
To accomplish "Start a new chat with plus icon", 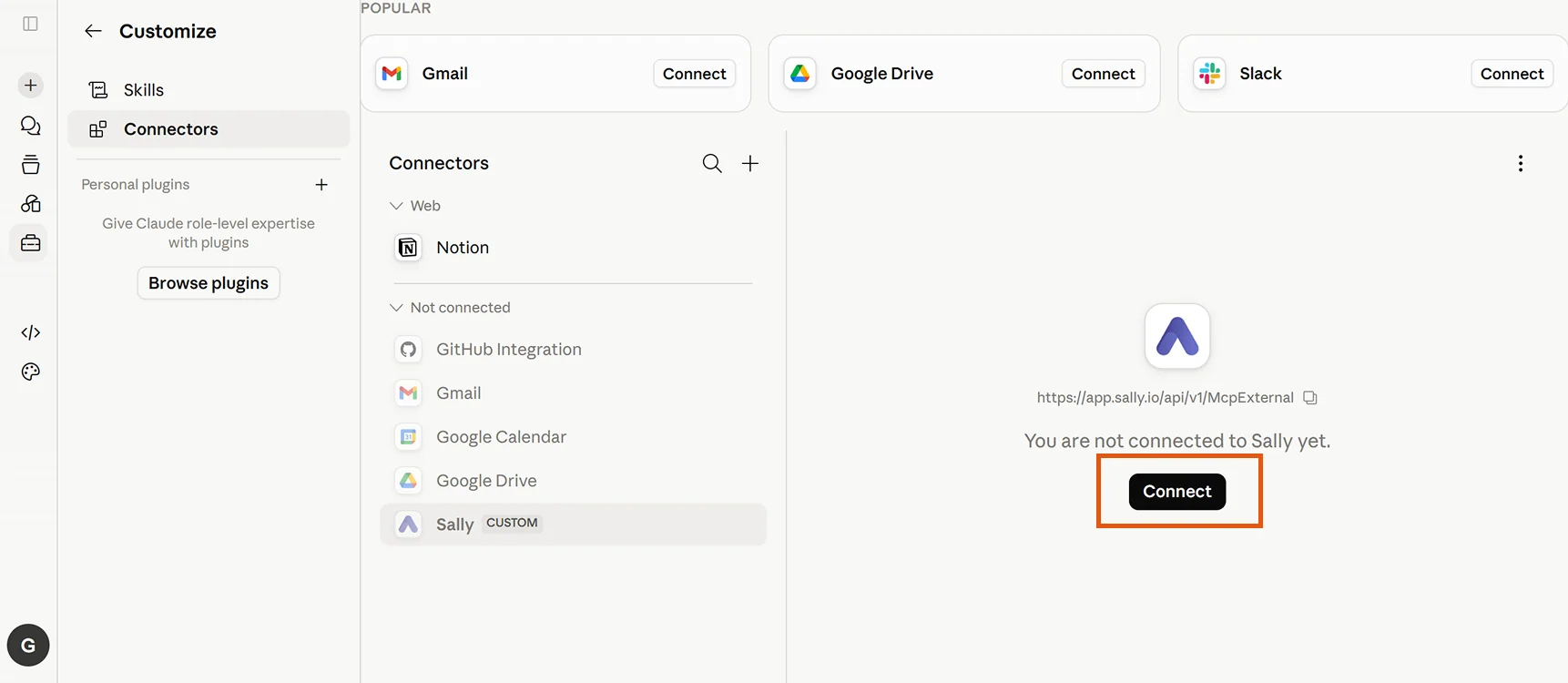I will click(x=30, y=85).
